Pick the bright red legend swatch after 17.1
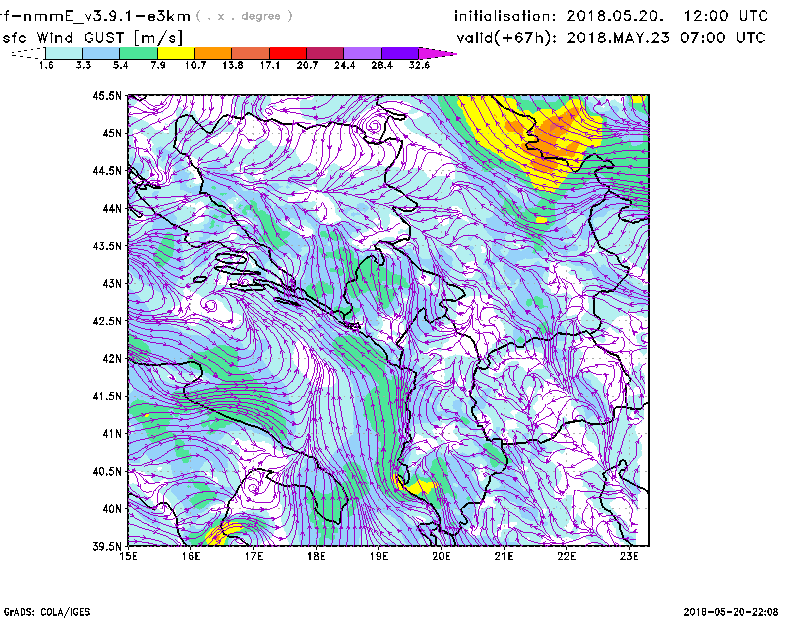This screenshot has height=618, width=800. pyautogui.click(x=288, y=53)
